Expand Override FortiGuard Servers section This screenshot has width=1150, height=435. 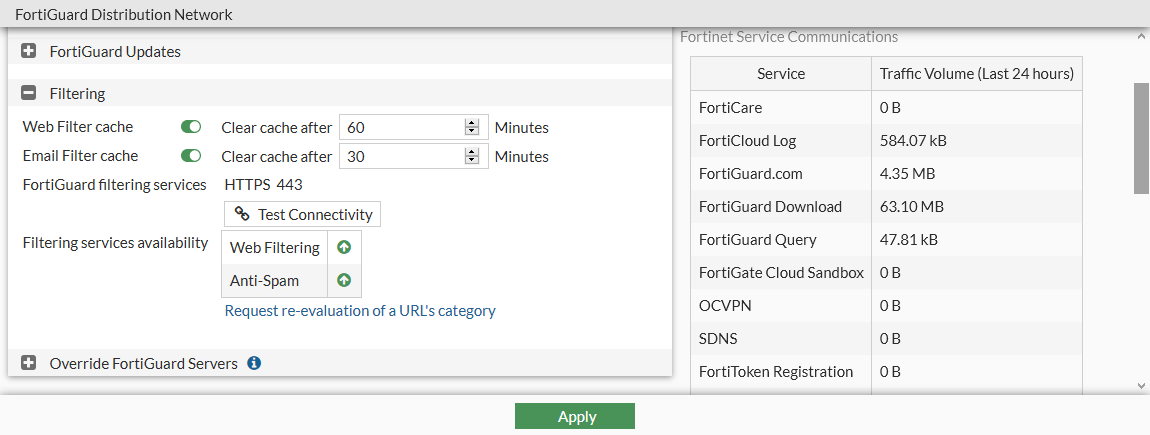29,363
